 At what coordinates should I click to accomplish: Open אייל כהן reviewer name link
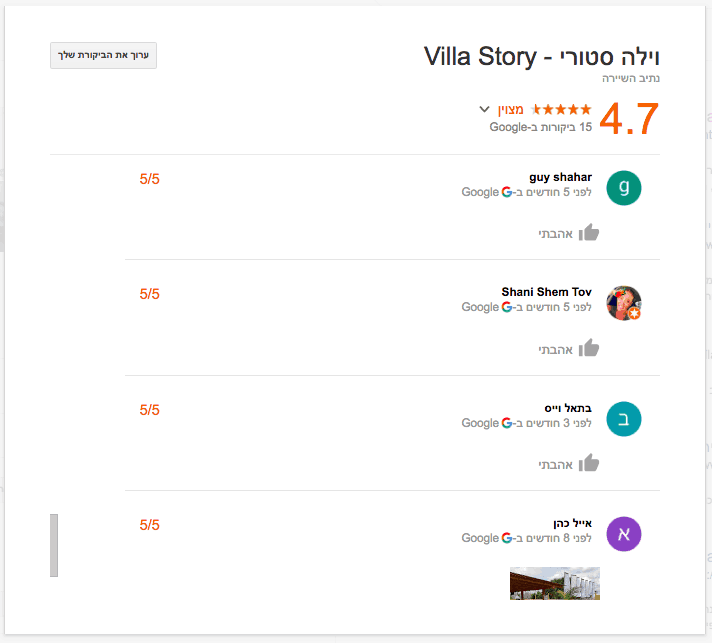(x=572, y=523)
